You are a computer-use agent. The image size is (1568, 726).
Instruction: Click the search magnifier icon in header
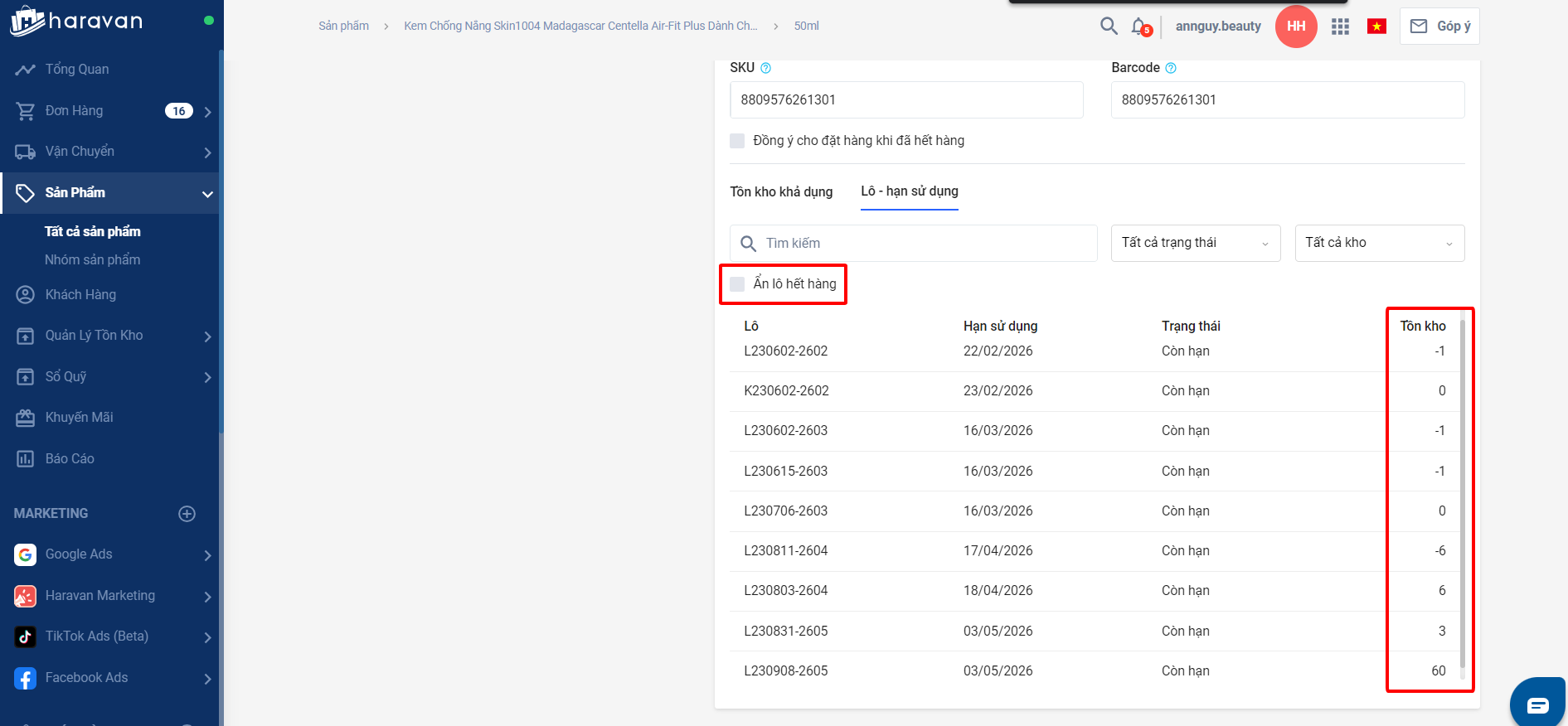1109,26
